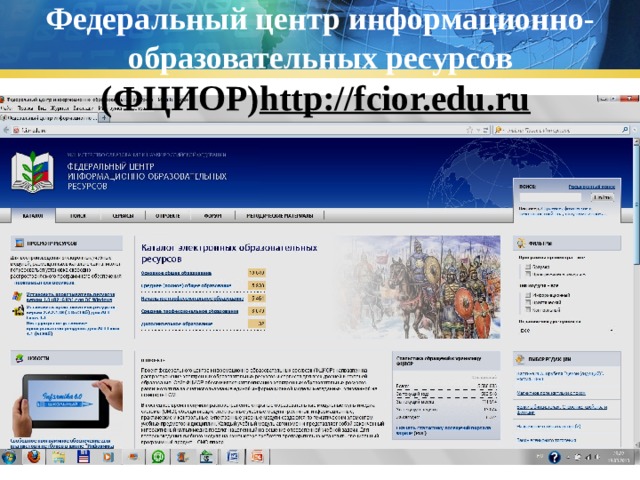Tick the first checkbox under Фильтры
This screenshot has width=640, height=480.
(x=528, y=267)
